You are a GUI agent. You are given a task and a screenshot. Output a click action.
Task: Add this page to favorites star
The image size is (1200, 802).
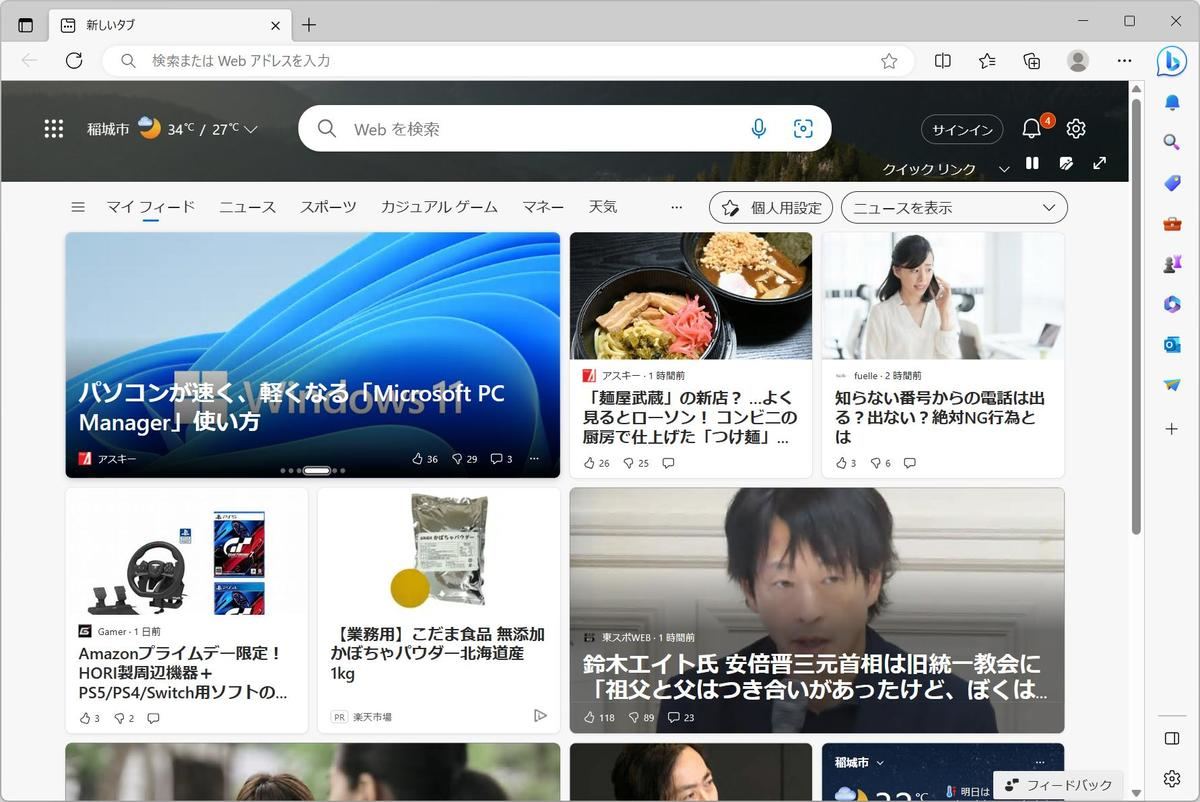coord(889,61)
